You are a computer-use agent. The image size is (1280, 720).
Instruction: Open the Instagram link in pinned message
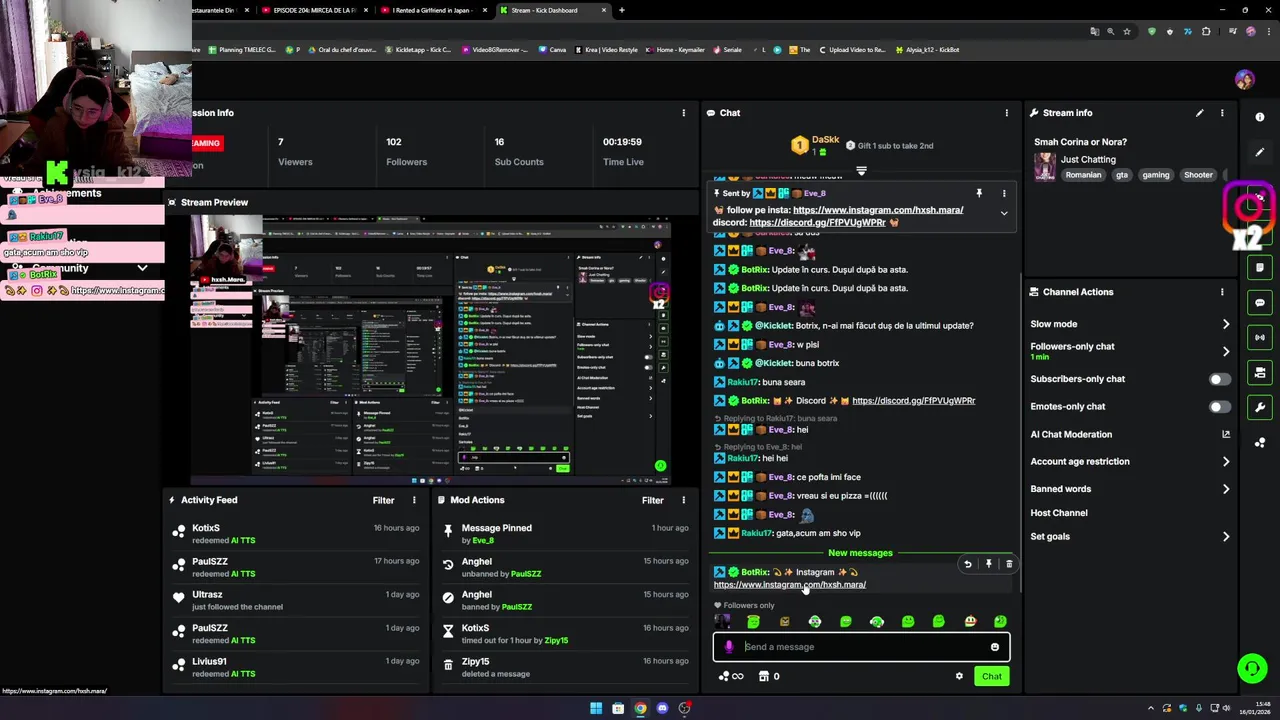tap(878, 210)
